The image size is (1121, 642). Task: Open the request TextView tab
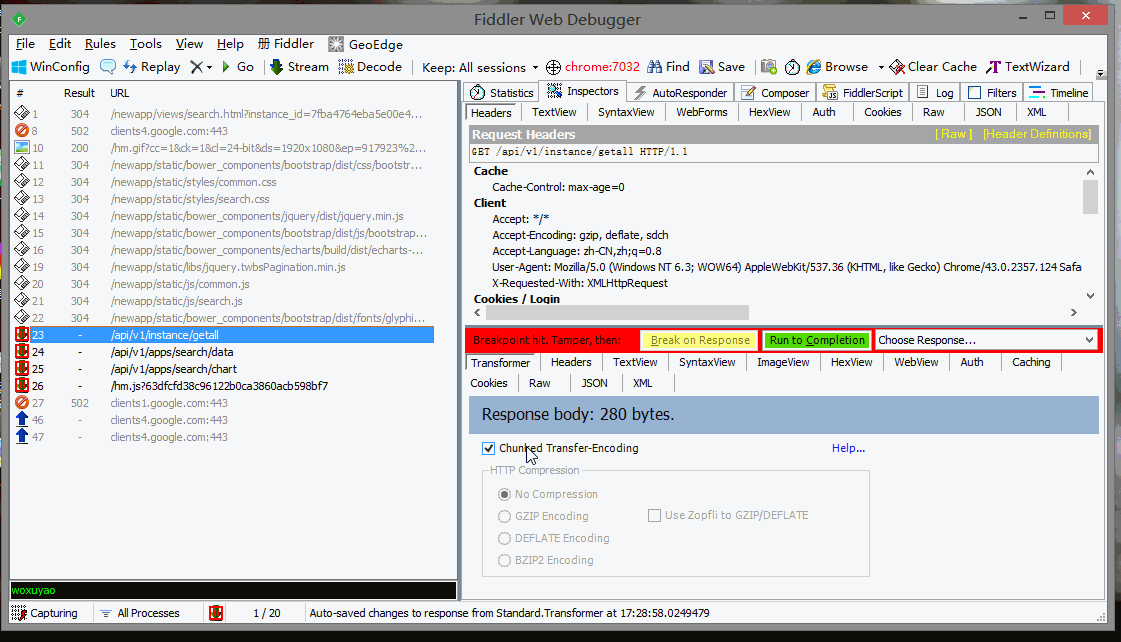554,112
